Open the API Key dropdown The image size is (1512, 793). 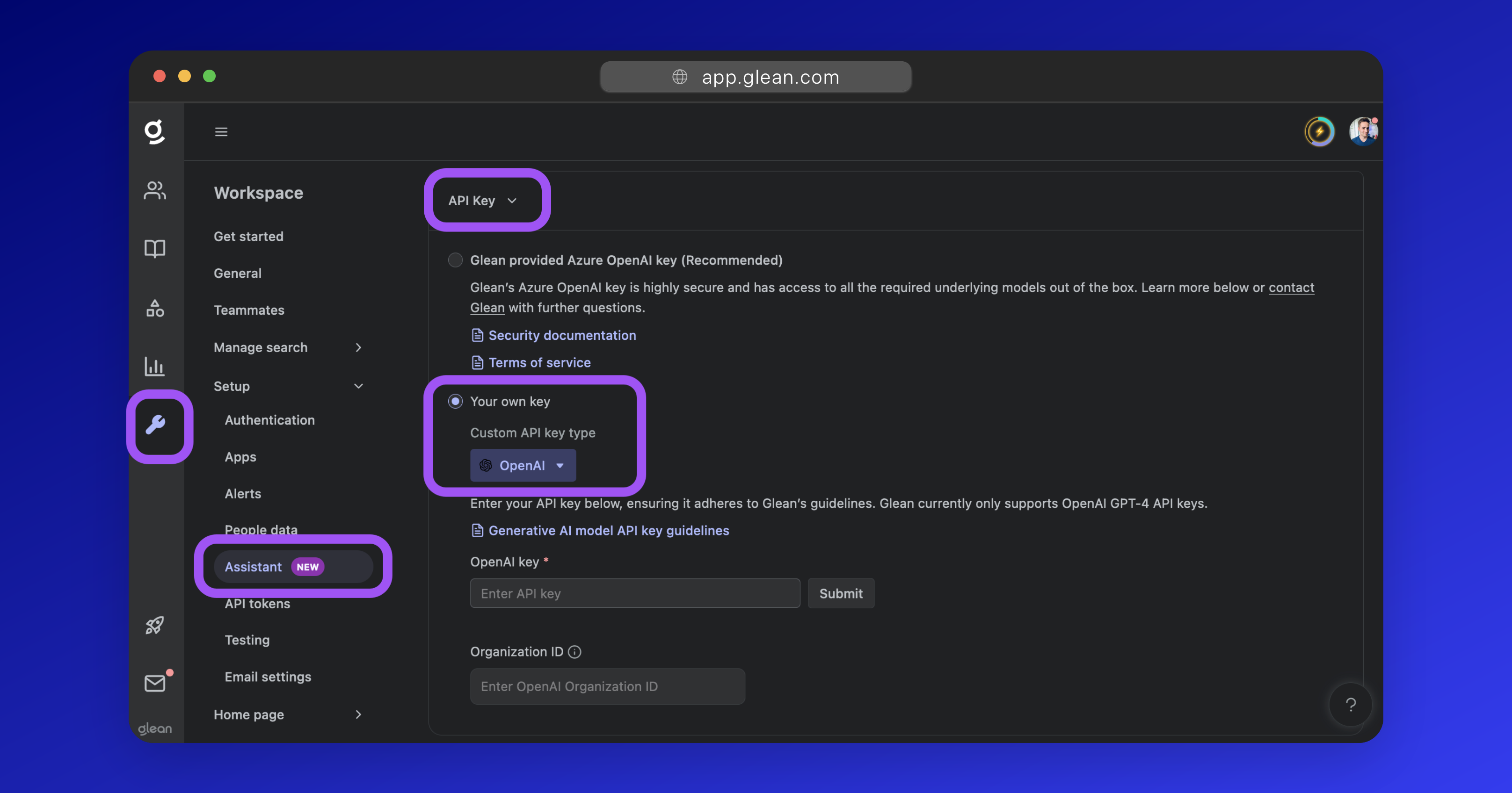tap(482, 201)
